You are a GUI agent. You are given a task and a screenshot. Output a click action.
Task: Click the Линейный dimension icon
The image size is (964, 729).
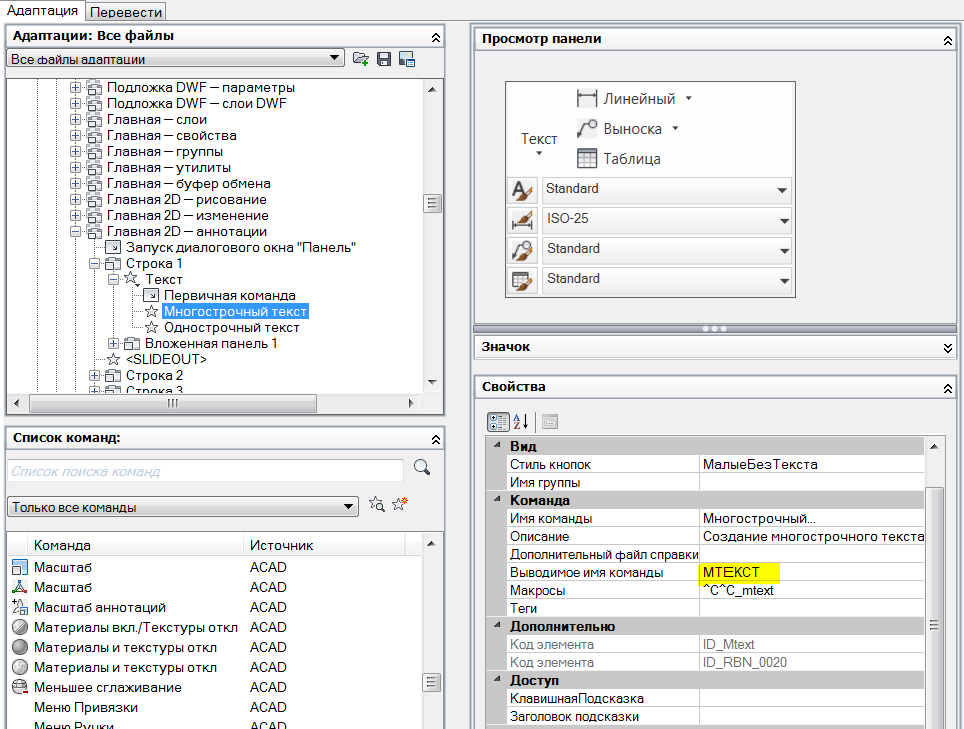pyautogui.click(x=587, y=98)
